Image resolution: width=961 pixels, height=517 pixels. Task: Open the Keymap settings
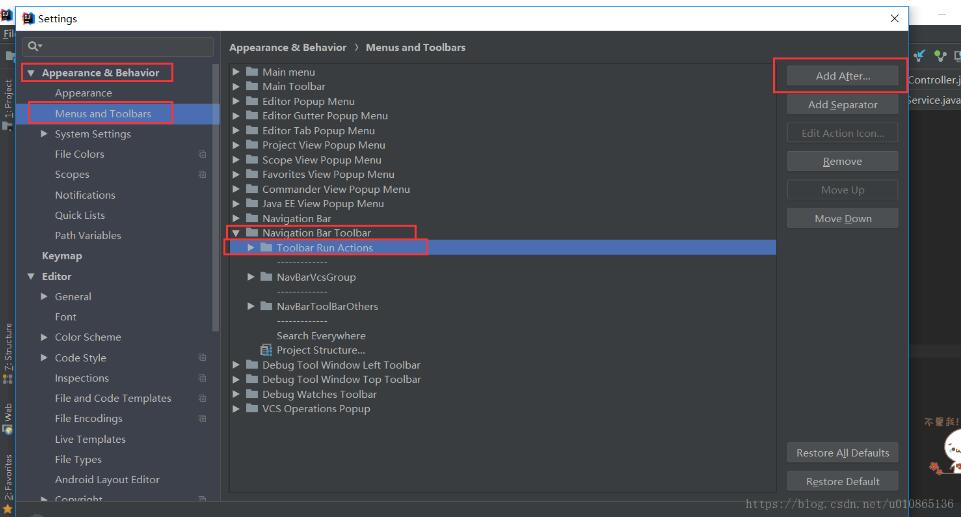(62, 256)
